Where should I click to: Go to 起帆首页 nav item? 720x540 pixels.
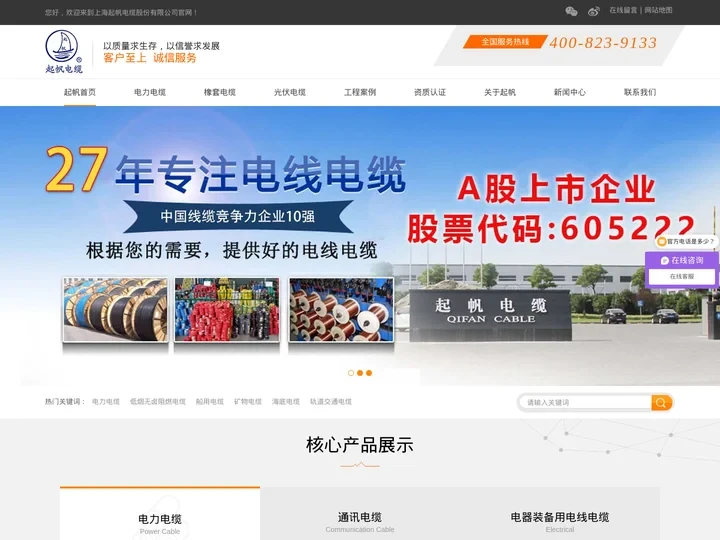pyautogui.click(x=80, y=92)
